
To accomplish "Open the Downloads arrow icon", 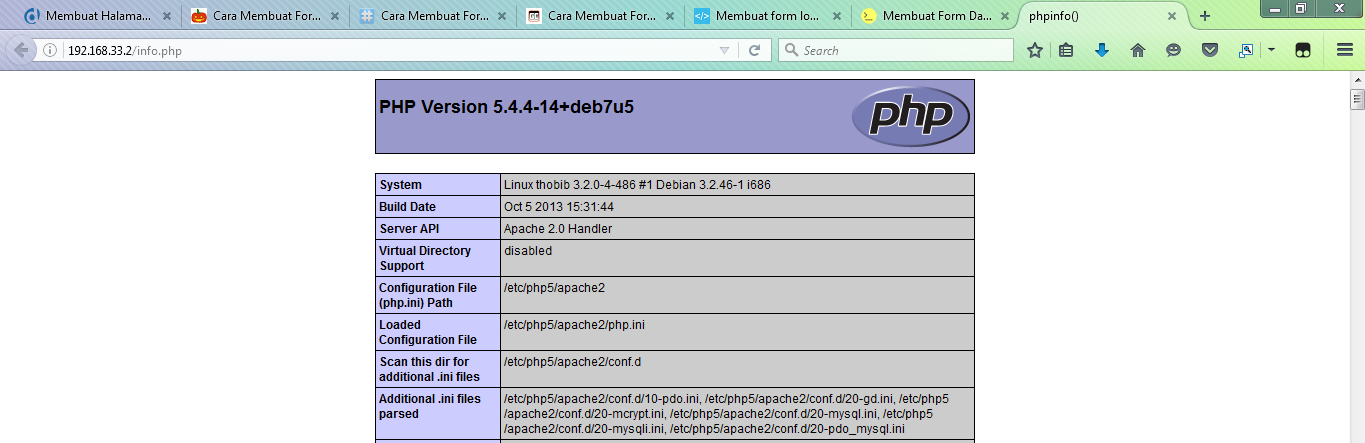I will pyautogui.click(x=1102, y=50).
